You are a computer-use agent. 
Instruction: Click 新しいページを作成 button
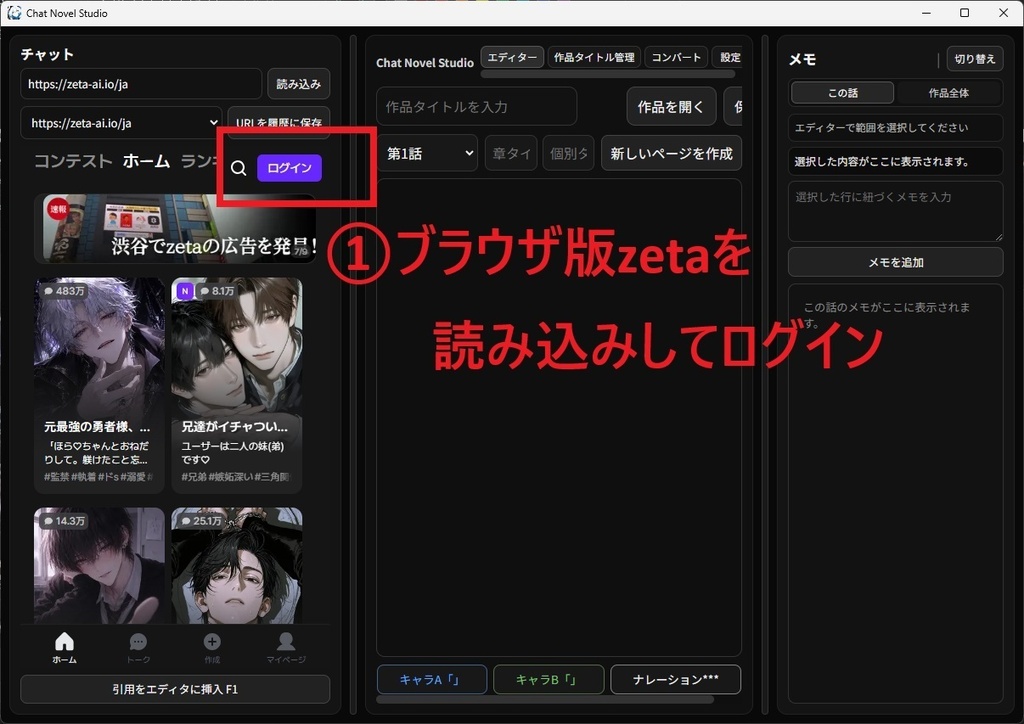(671, 153)
